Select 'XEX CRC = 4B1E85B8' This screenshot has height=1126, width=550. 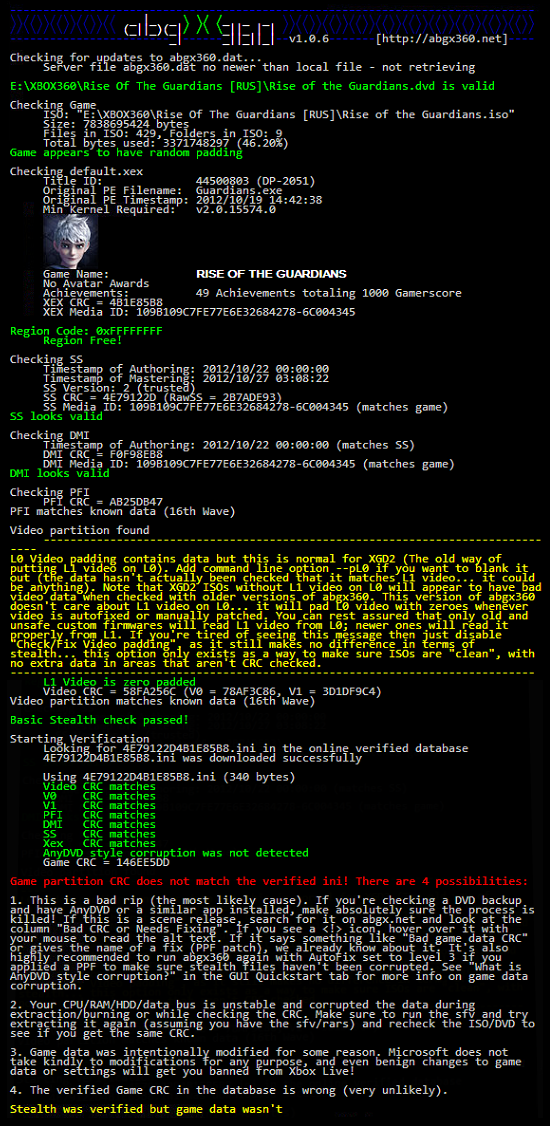[103, 302]
